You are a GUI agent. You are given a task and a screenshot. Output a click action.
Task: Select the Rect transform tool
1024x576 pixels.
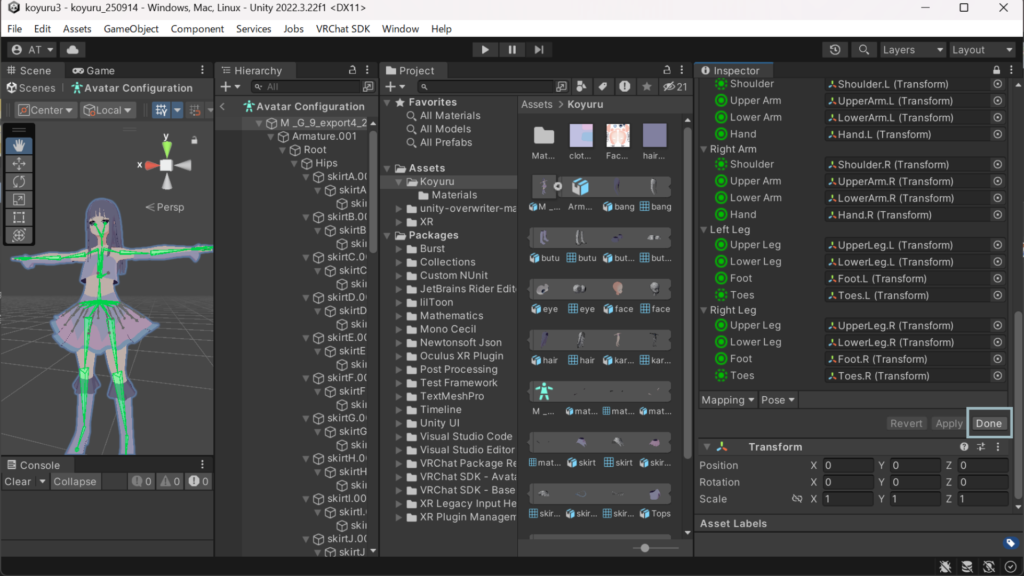[18, 218]
